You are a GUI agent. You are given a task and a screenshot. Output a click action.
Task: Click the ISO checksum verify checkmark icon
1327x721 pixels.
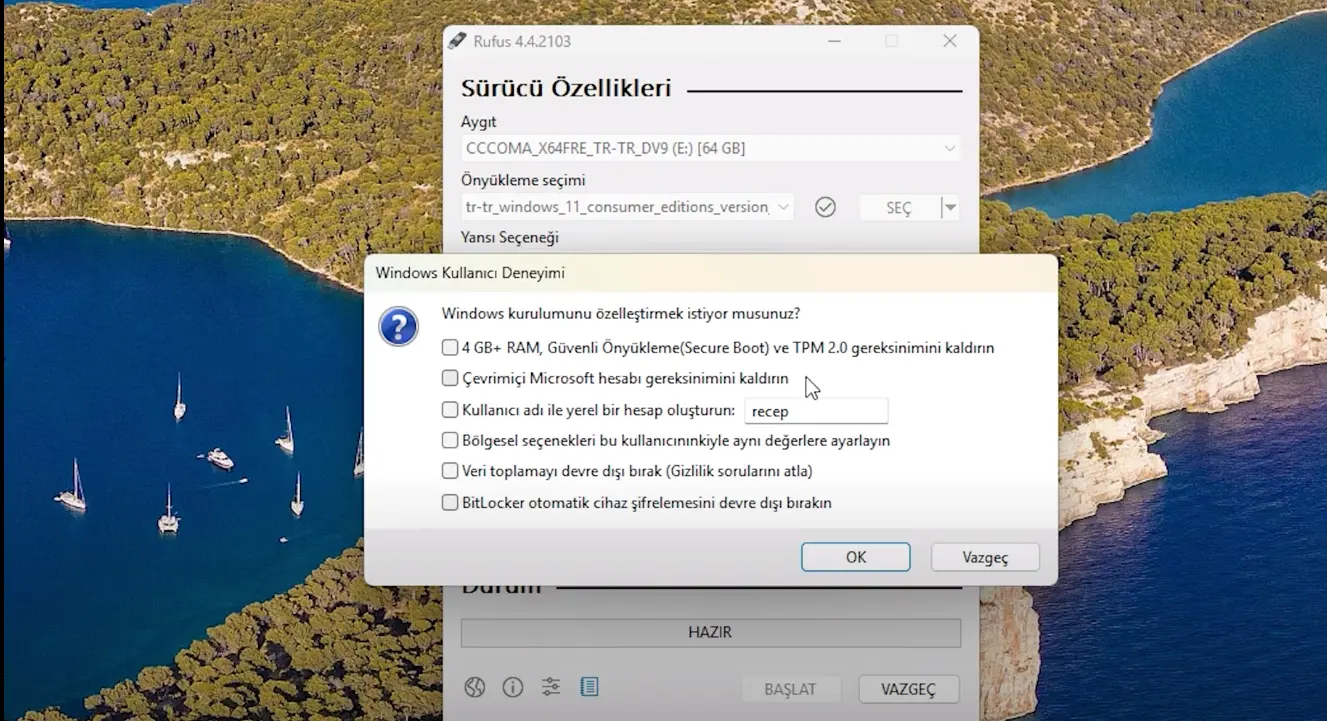pos(825,207)
